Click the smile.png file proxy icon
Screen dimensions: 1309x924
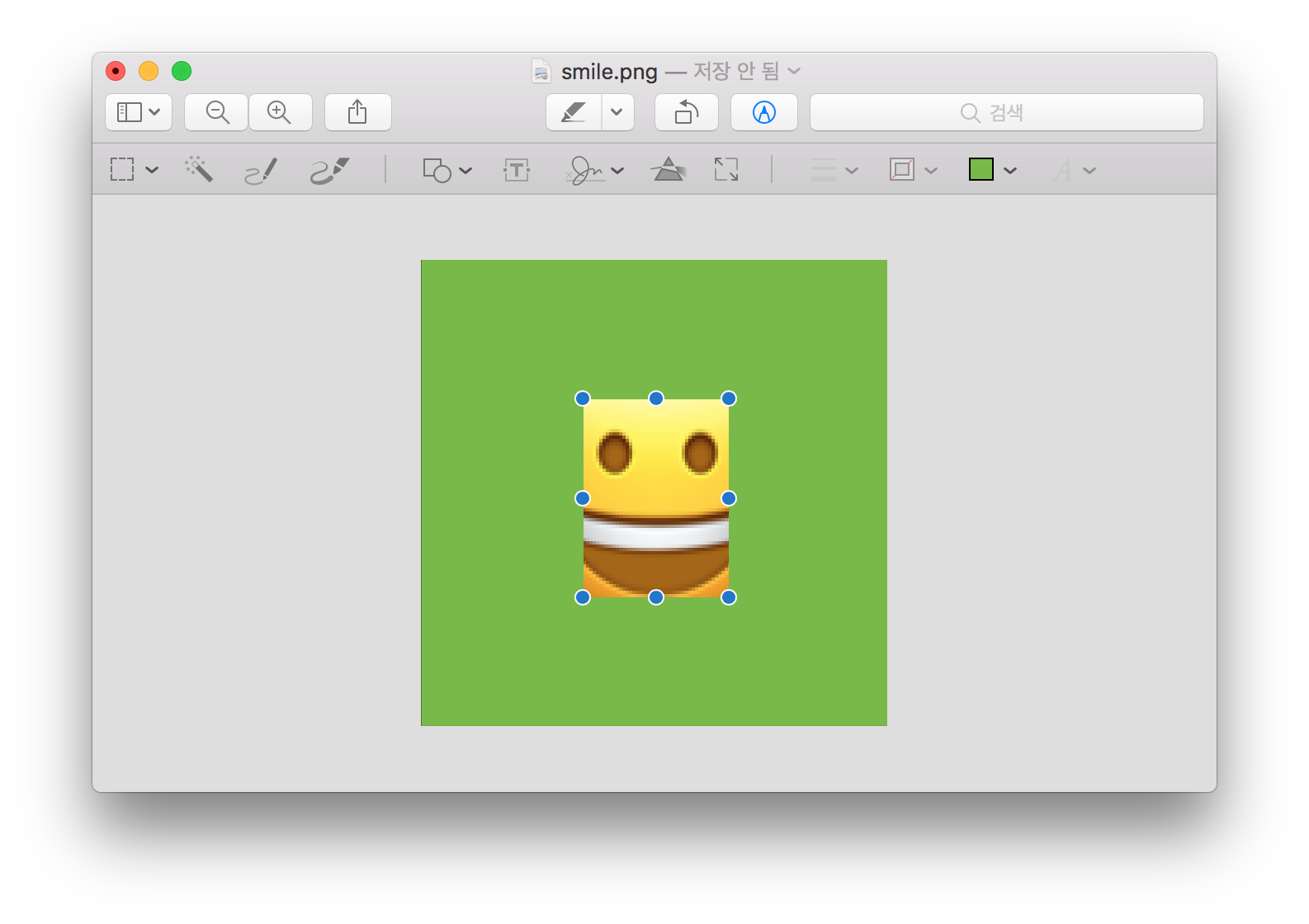541,71
